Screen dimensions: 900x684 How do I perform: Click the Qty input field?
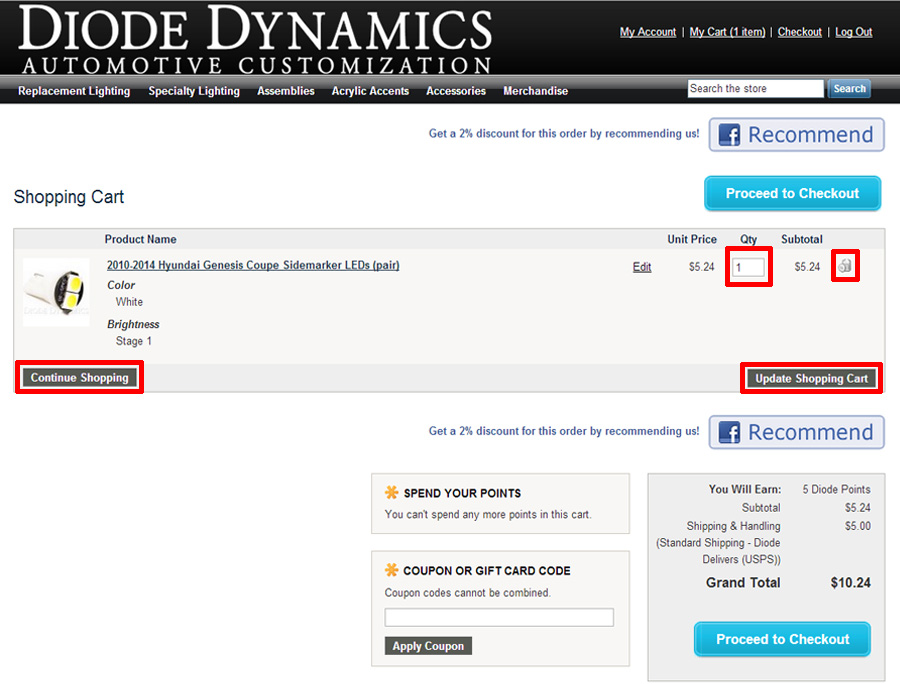748,267
